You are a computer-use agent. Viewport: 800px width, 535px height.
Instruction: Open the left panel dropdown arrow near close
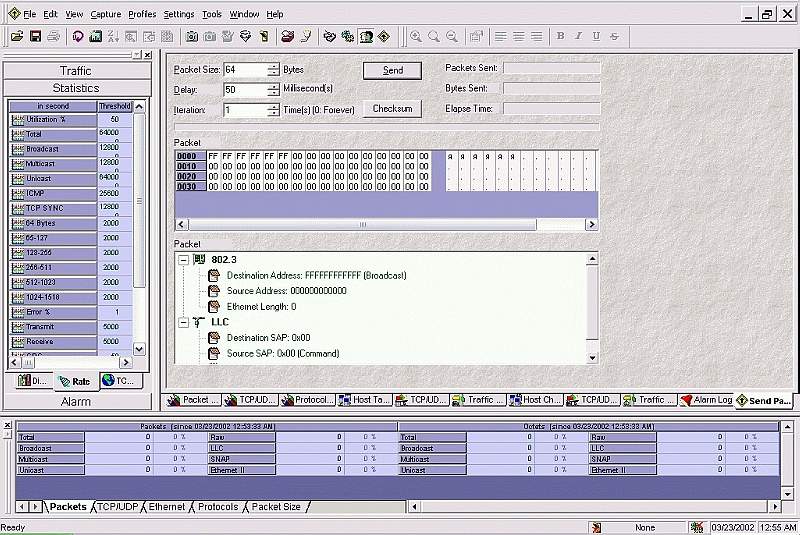point(137,55)
